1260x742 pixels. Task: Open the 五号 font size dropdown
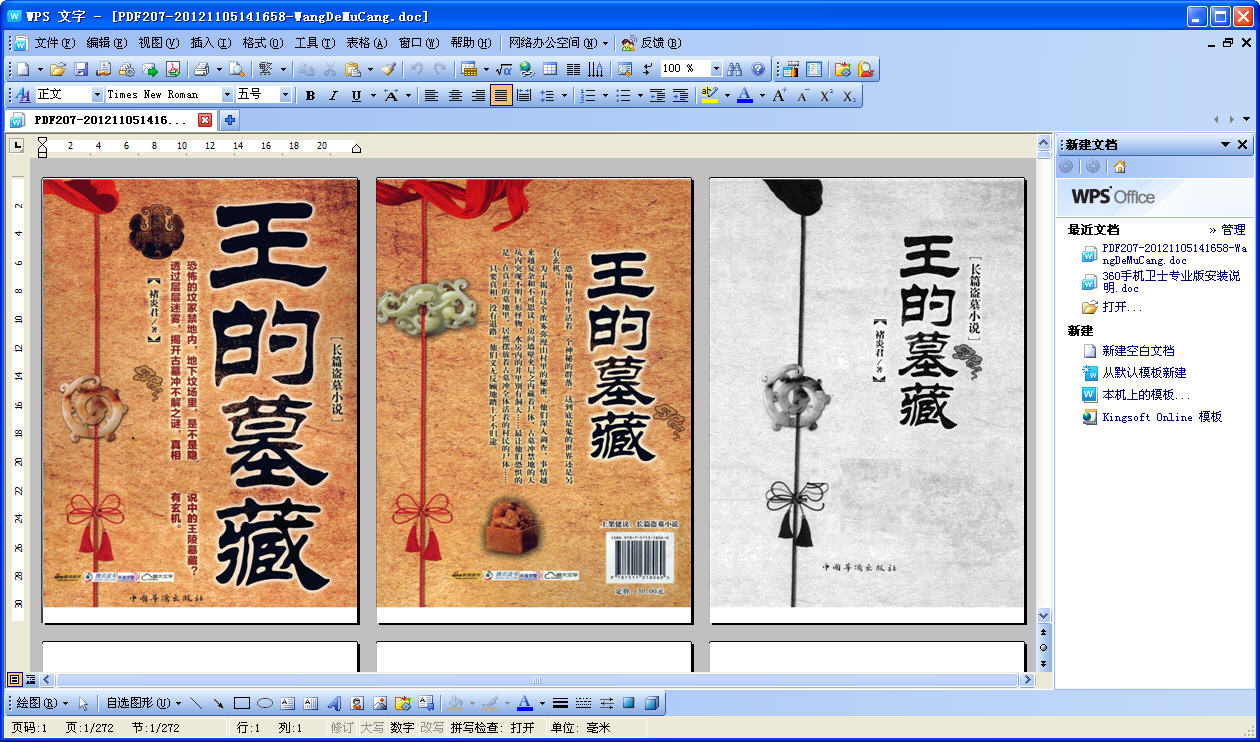click(285, 94)
